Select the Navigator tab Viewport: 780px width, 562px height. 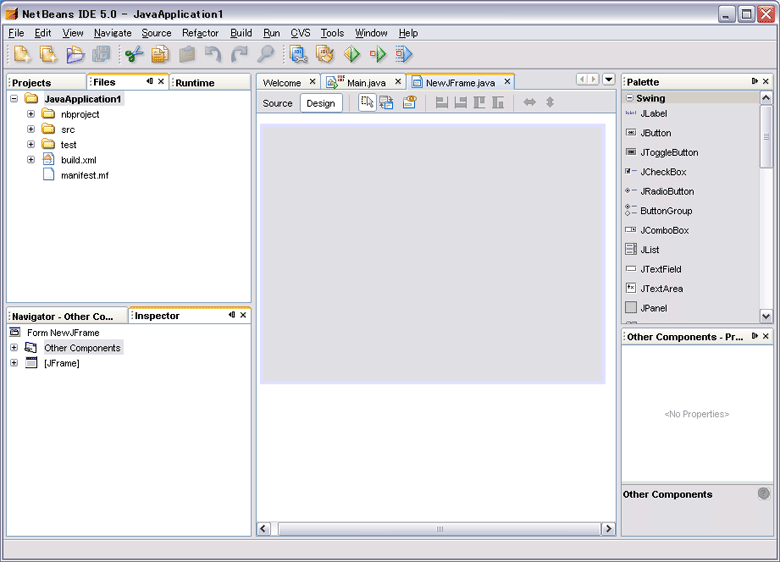pyautogui.click(x=67, y=316)
